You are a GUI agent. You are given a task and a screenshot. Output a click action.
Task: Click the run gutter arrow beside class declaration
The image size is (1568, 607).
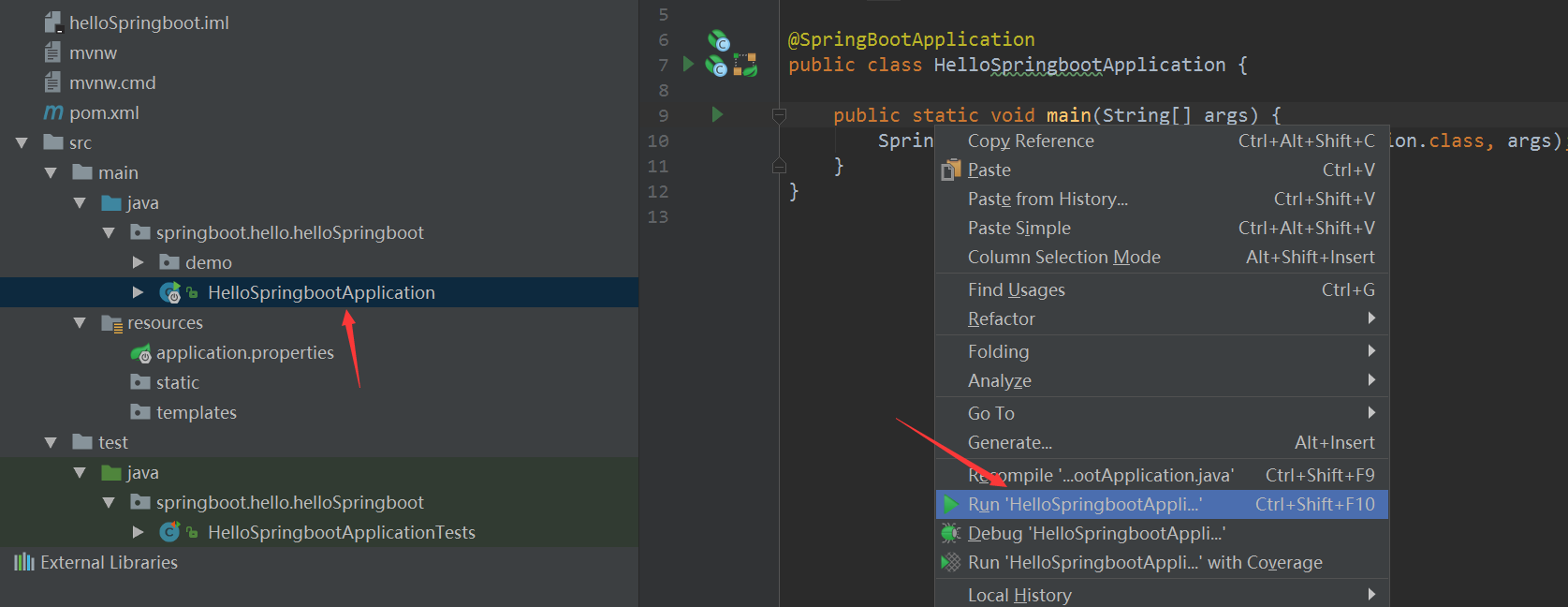pos(688,64)
